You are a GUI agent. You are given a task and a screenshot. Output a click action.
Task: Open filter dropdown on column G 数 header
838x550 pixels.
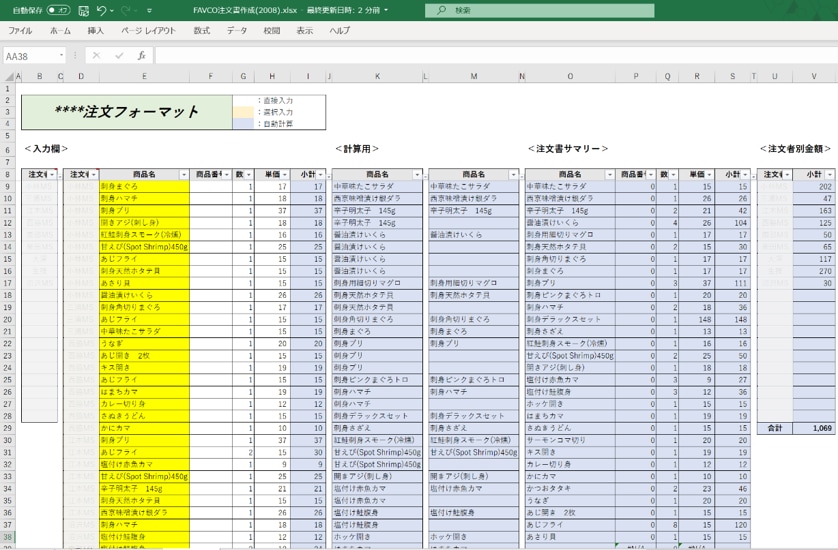(249, 175)
